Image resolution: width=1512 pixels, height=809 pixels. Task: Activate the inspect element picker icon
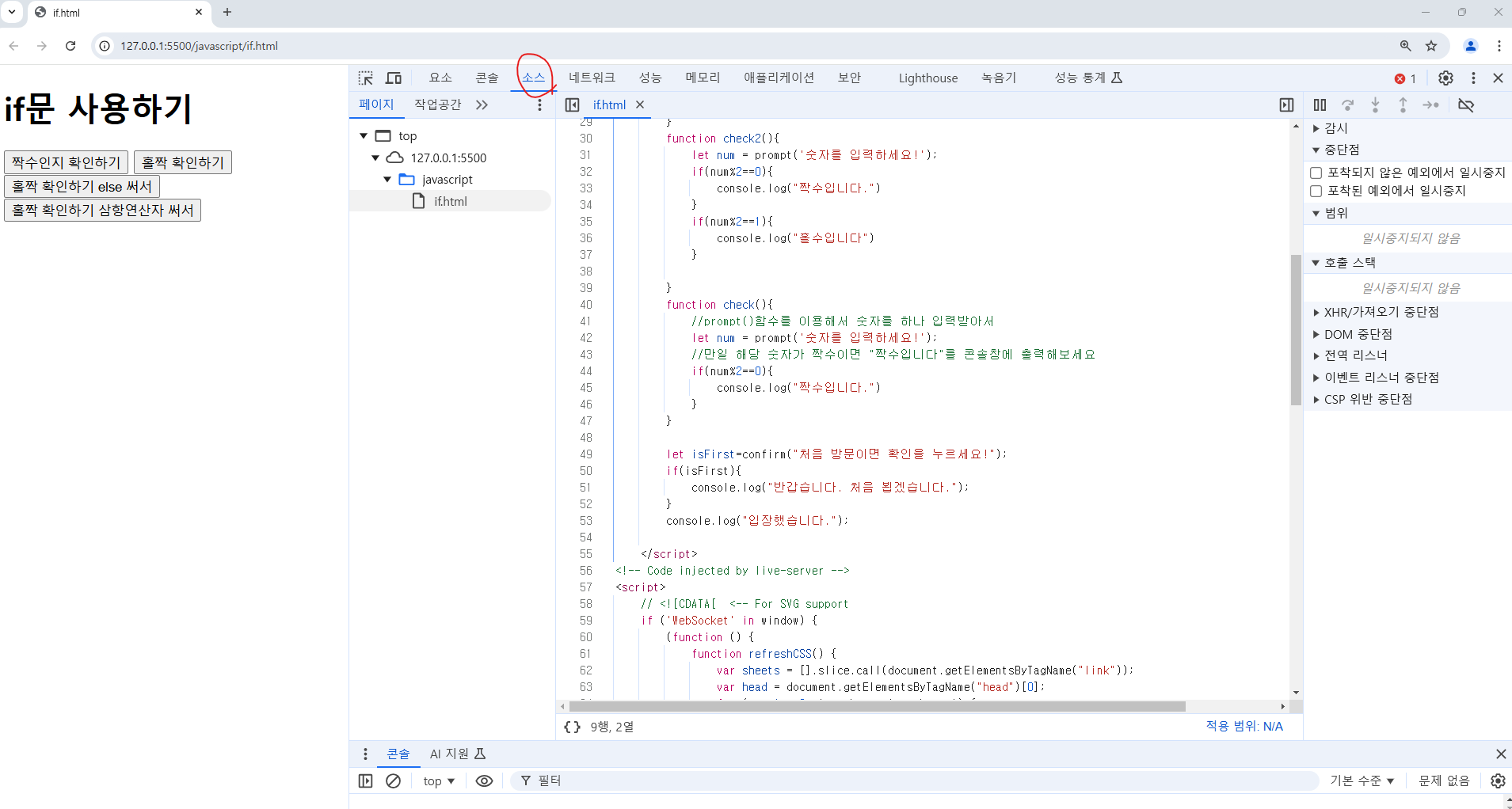[365, 78]
